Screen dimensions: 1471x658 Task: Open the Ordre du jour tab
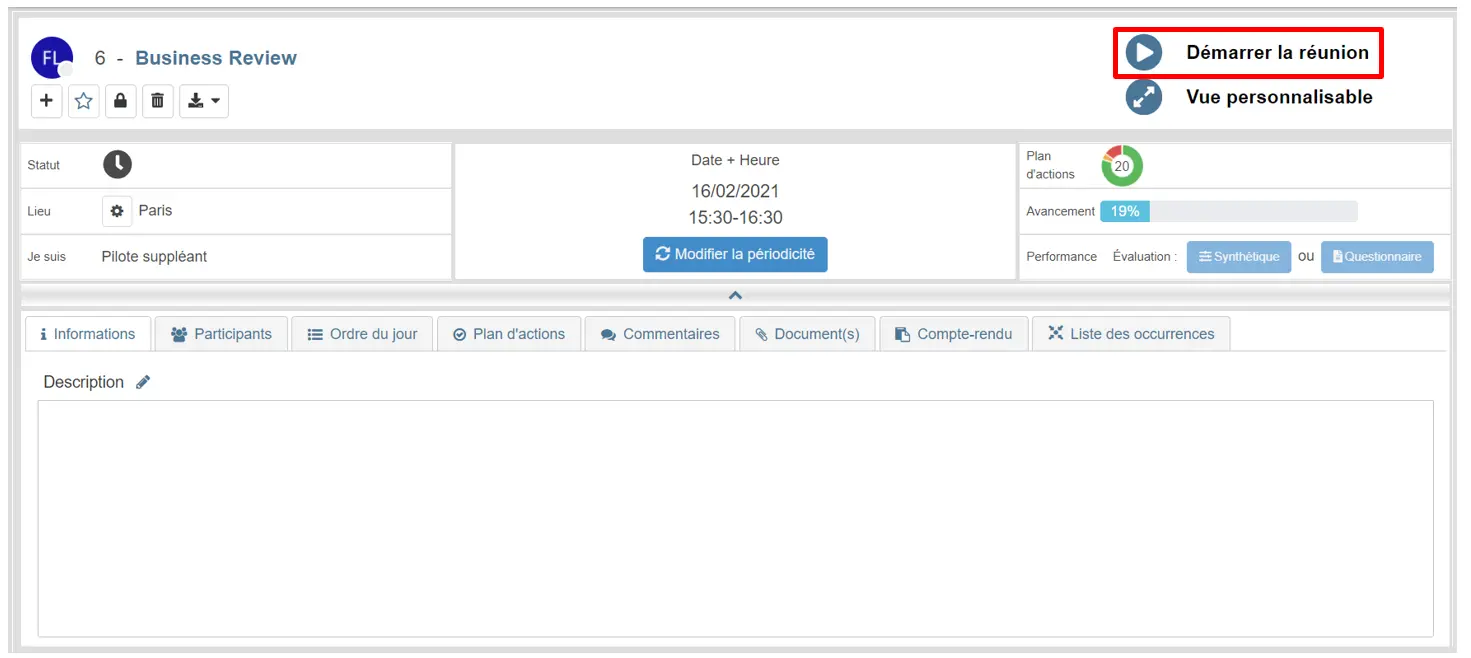(x=362, y=334)
